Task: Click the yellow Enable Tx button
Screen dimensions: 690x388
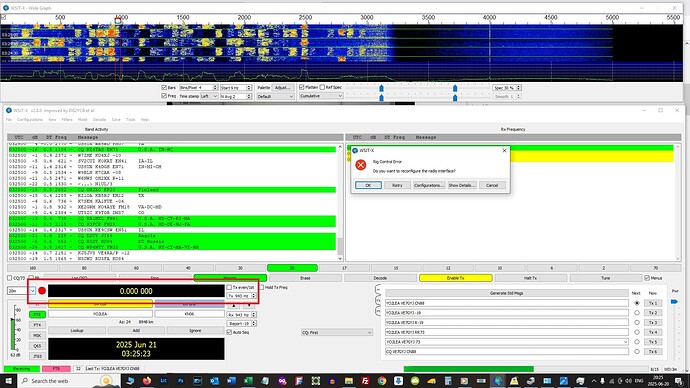Action: point(455,278)
